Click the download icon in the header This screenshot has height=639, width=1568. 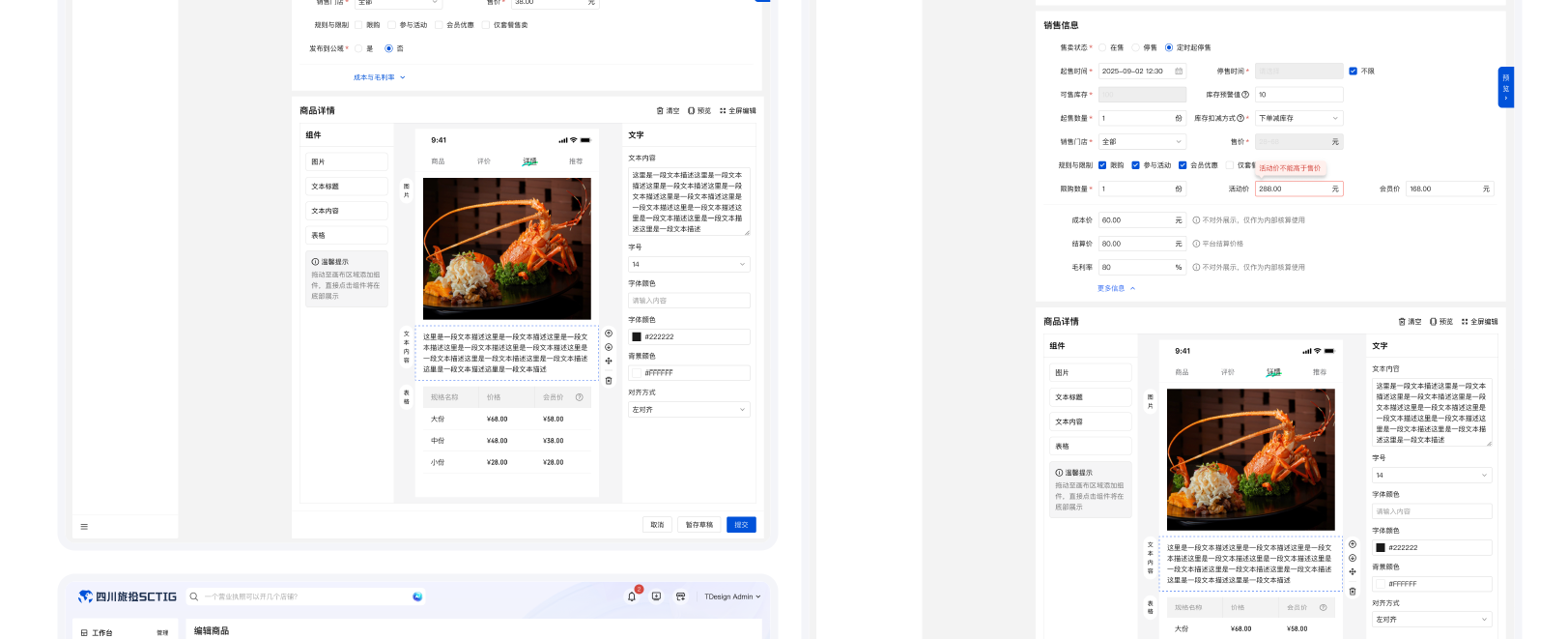pyautogui.click(x=656, y=596)
